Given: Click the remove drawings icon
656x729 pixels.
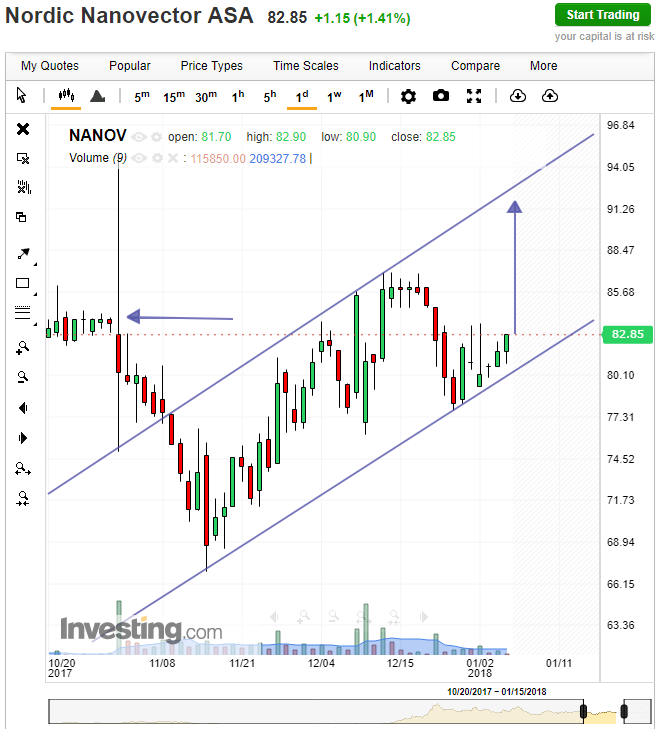Looking at the screenshot, I should [23, 159].
